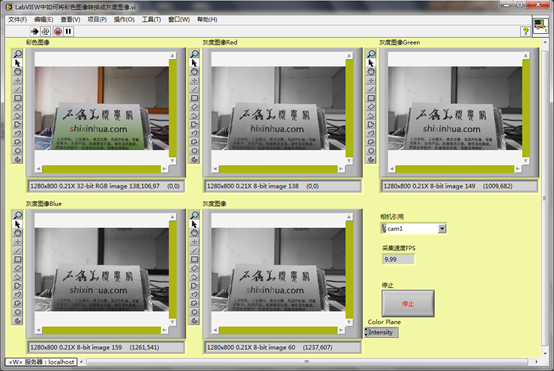The width and height of the screenshot is (554, 371).
Task: Select the zoom tool in the color image palette
Action: (18, 54)
